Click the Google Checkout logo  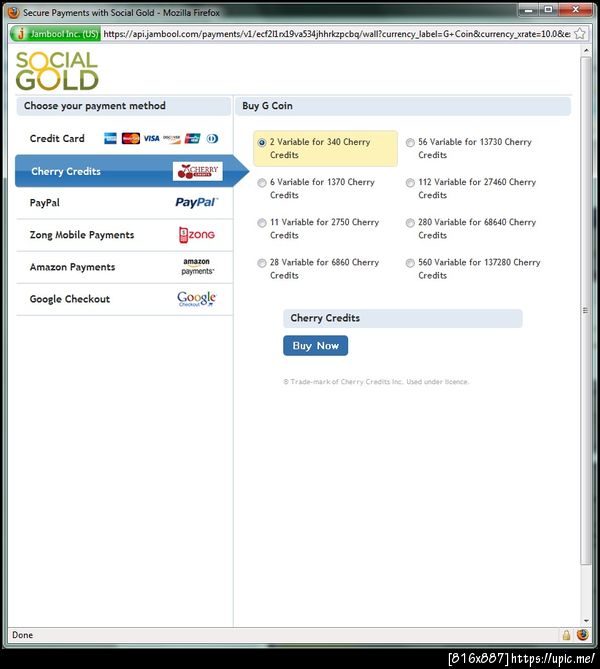point(197,299)
